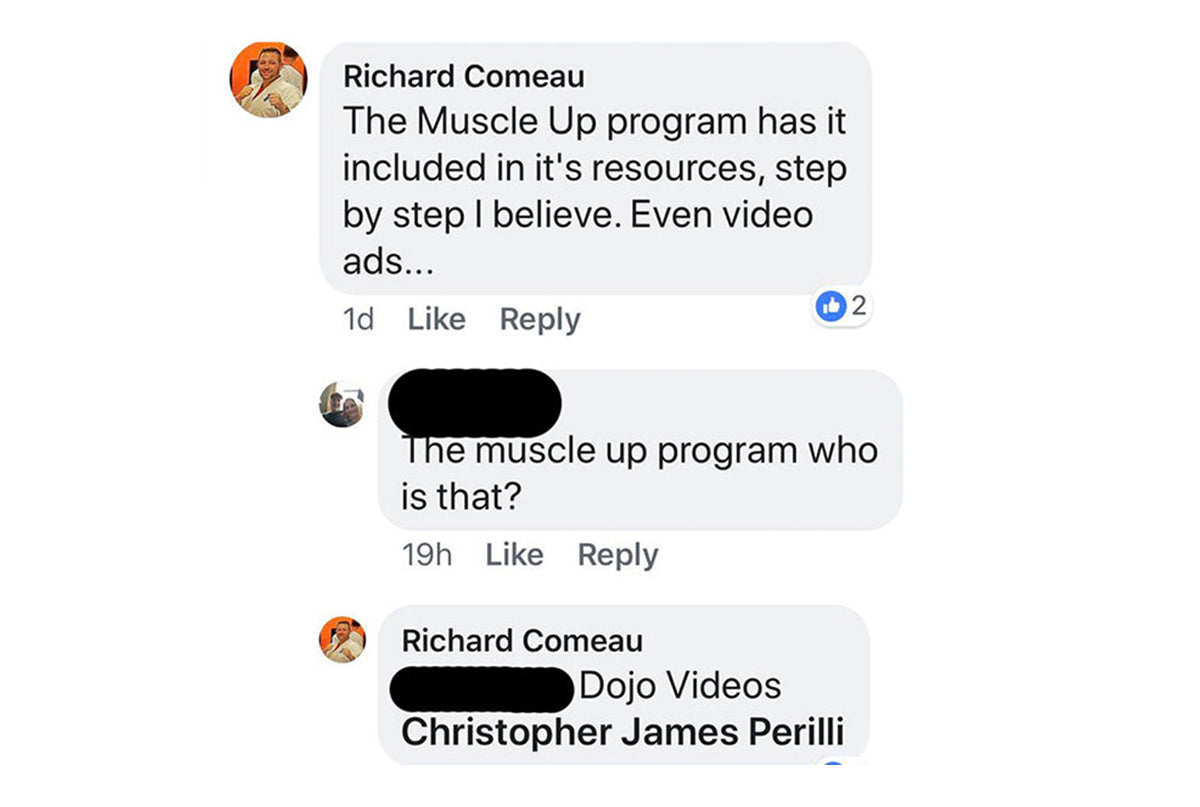
Task: Open the tagged Christopher James Perilli profile
Action: tap(623, 732)
